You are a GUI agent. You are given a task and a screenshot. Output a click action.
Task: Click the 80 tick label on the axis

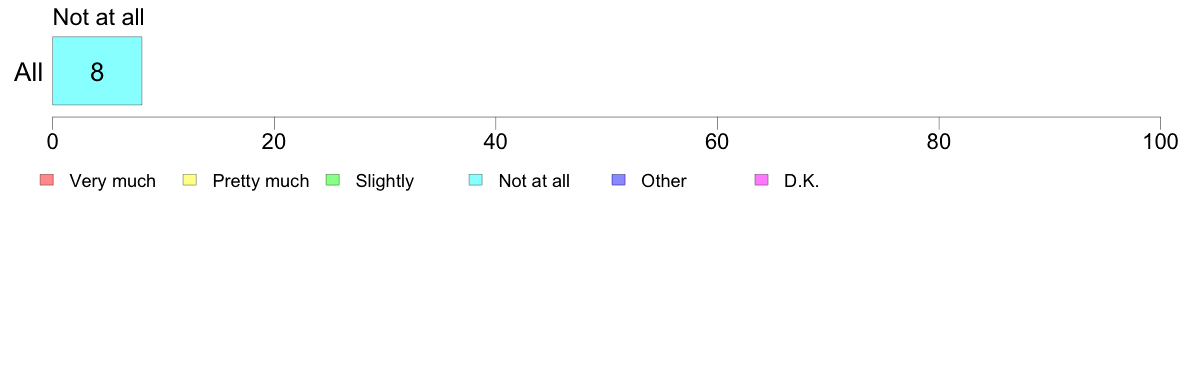[939, 141]
